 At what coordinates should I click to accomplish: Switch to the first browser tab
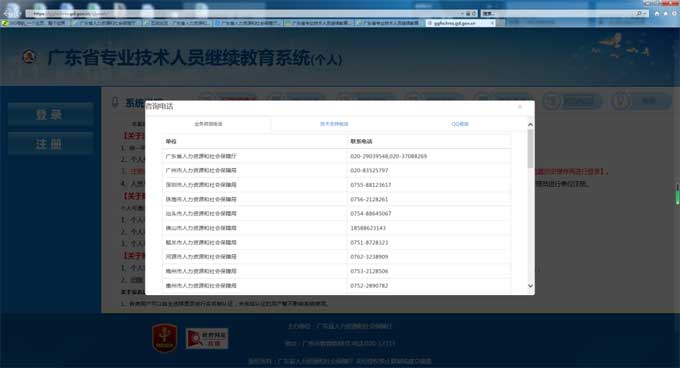pos(36,23)
